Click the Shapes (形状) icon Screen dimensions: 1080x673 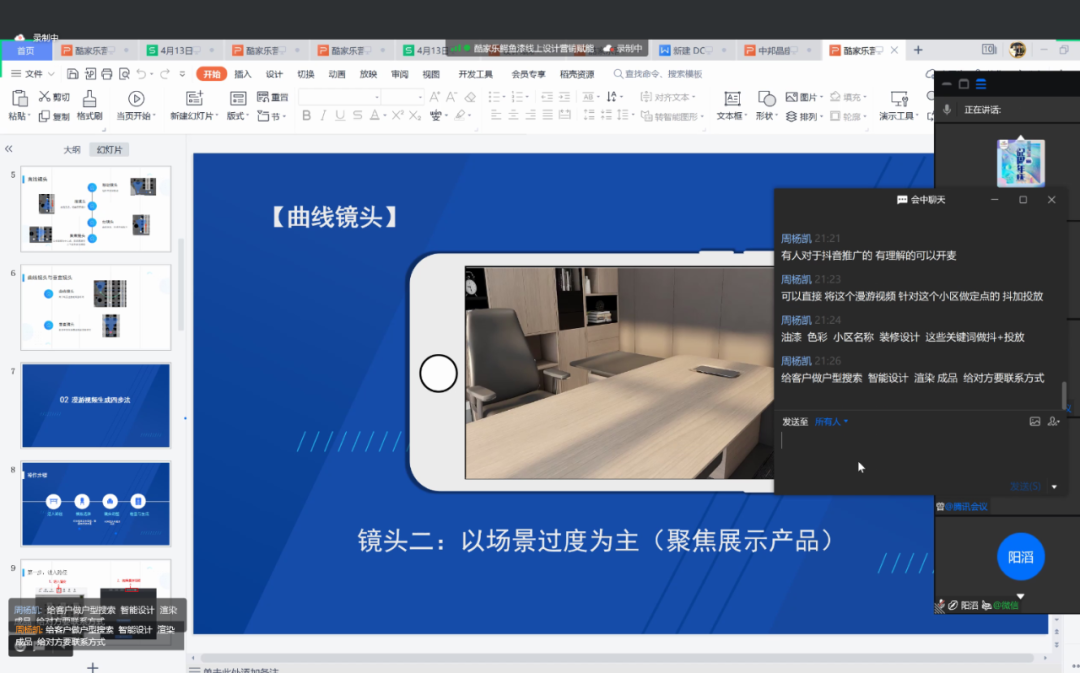tap(766, 99)
